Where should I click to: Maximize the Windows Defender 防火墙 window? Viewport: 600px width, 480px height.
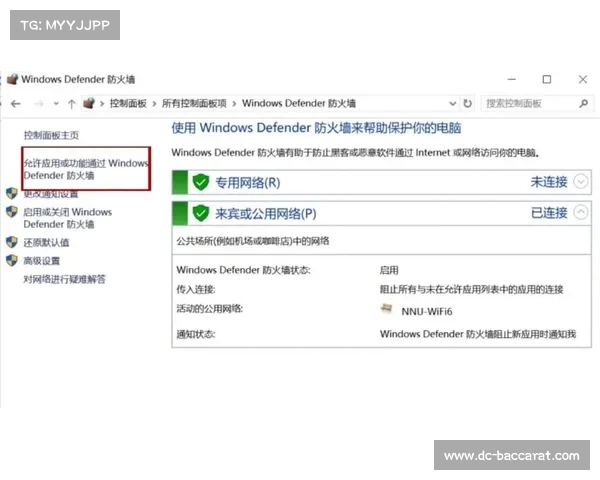pos(547,79)
